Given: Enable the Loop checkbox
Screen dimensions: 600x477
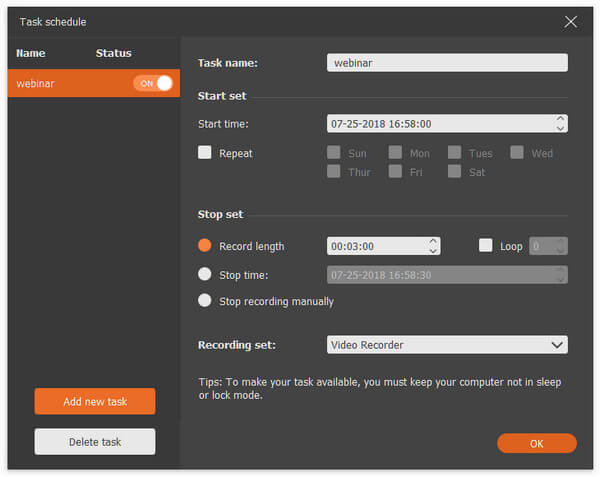Looking at the screenshot, I should [486, 245].
